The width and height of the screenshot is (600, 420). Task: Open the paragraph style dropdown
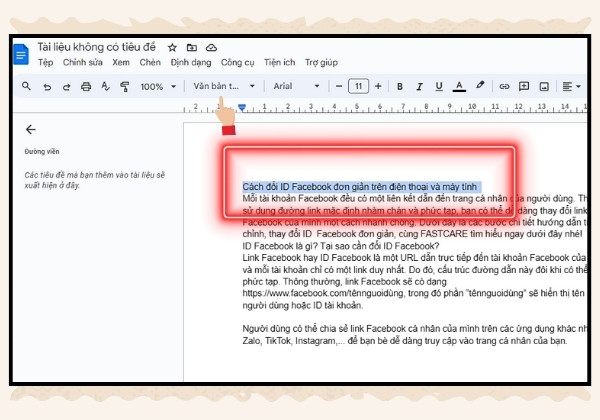(x=224, y=86)
